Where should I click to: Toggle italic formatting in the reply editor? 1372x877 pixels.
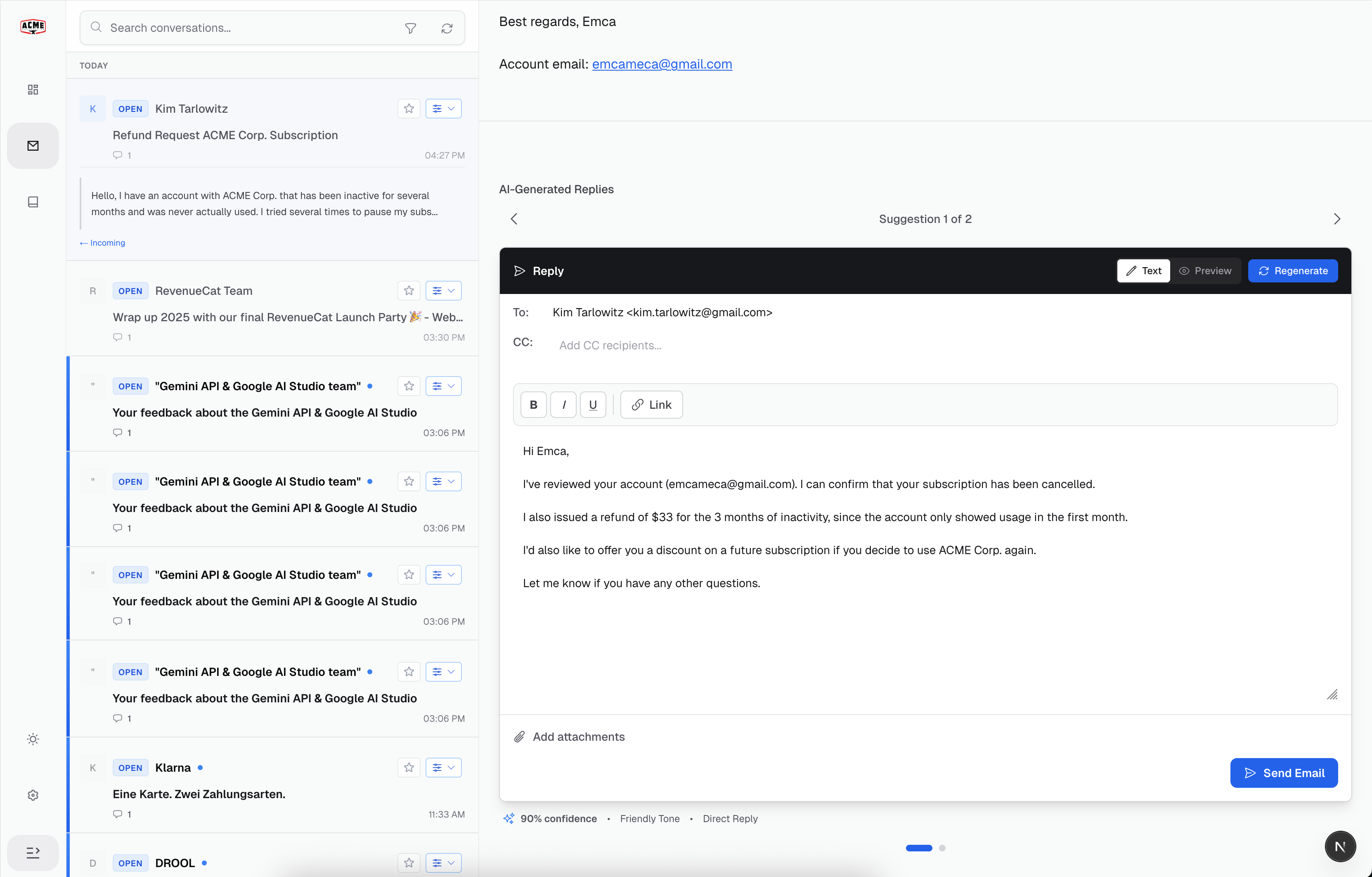pyautogui.click(x=563, y=405)
